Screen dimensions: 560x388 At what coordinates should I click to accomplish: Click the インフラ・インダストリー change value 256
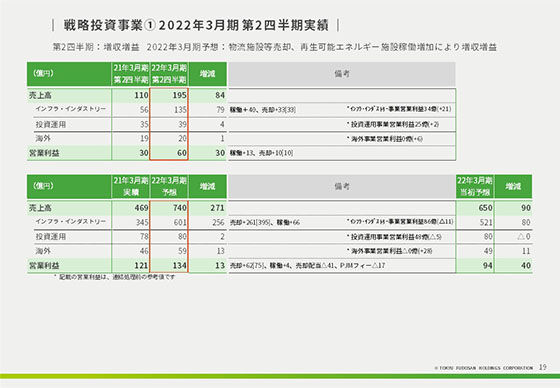(218, 222)
